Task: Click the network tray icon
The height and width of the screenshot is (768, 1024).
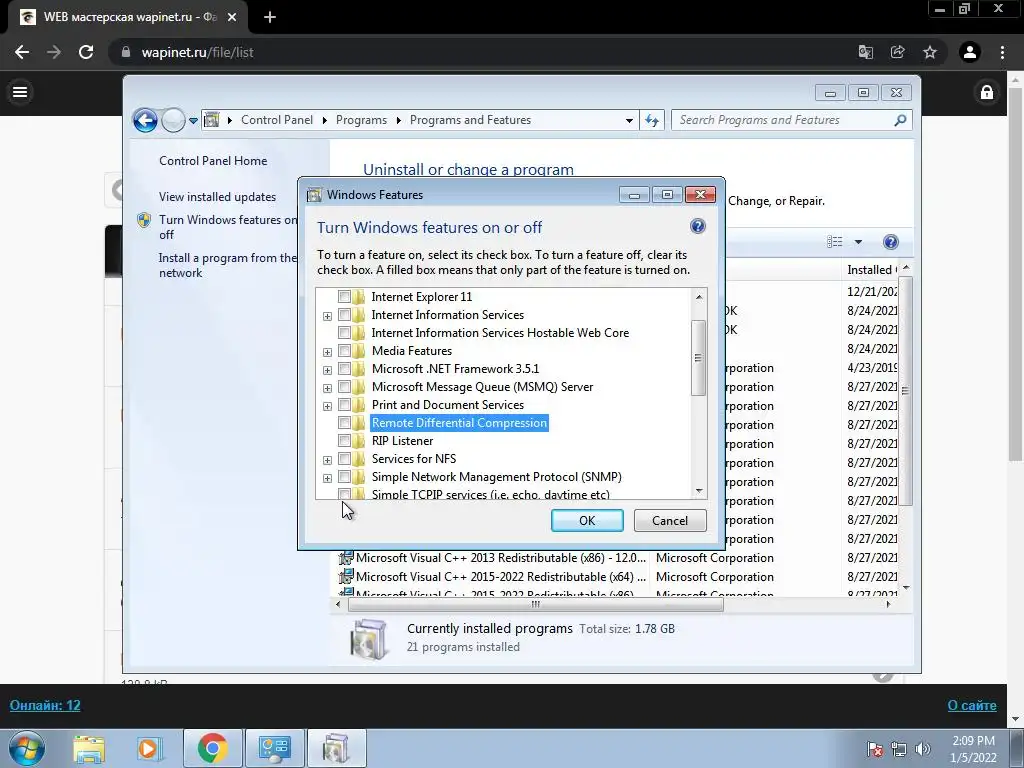Action: click(899, 749)
